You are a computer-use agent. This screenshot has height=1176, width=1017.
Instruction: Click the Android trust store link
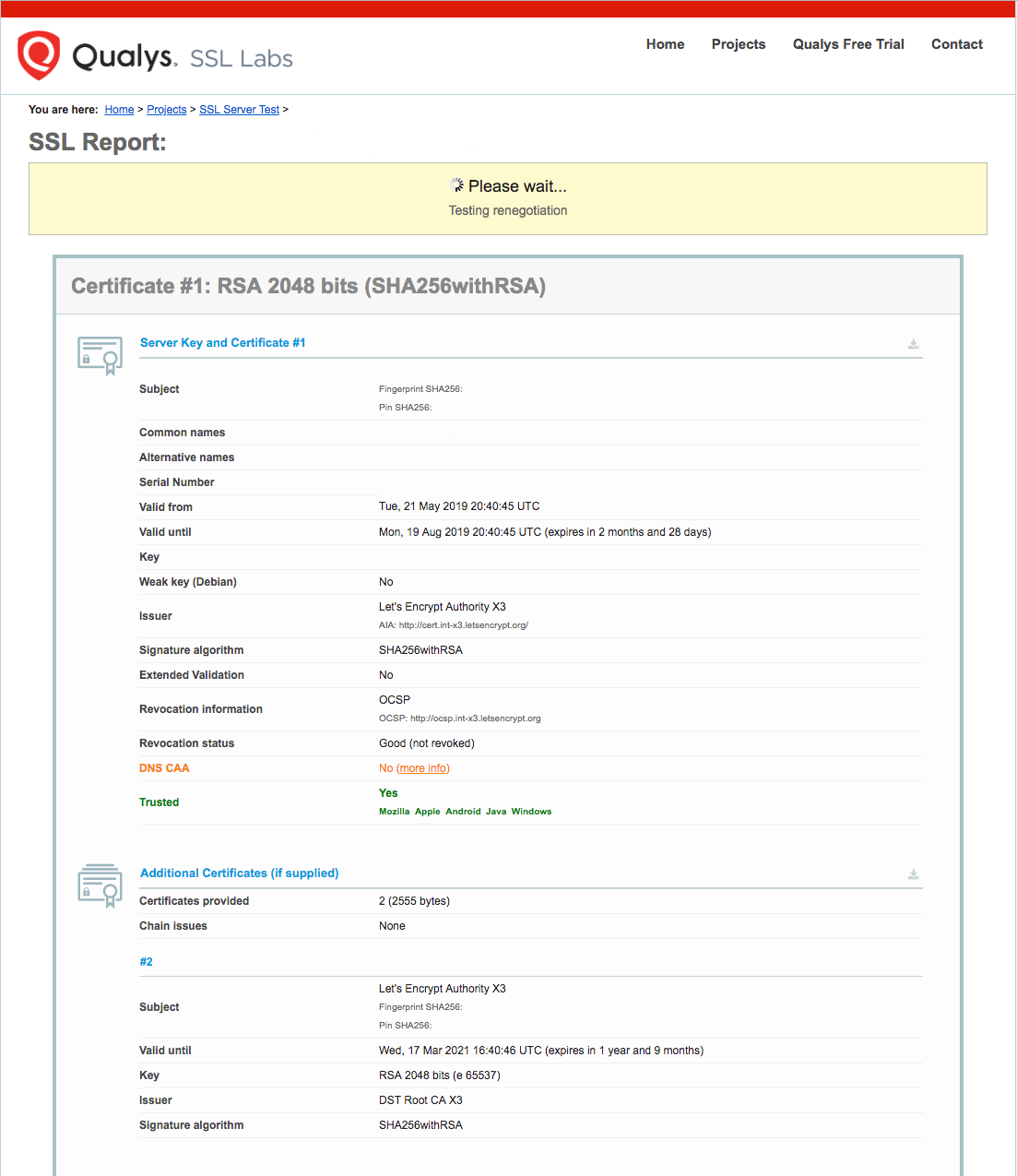click(463, 811)
